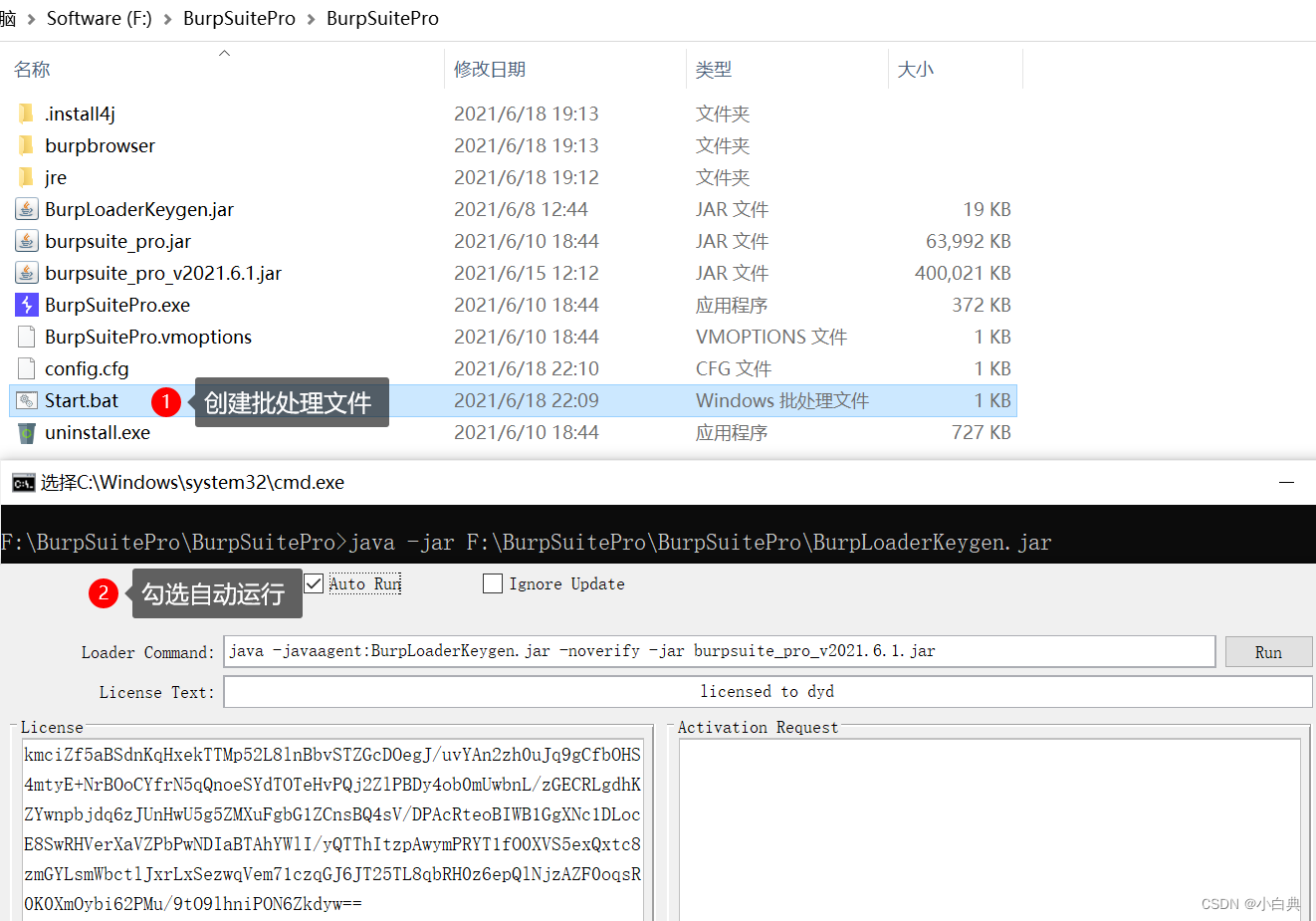This screenshot has height=921, width=1316.
Task: Click the 2021/6/18 22:10 date cell
Action: (527, 368)
